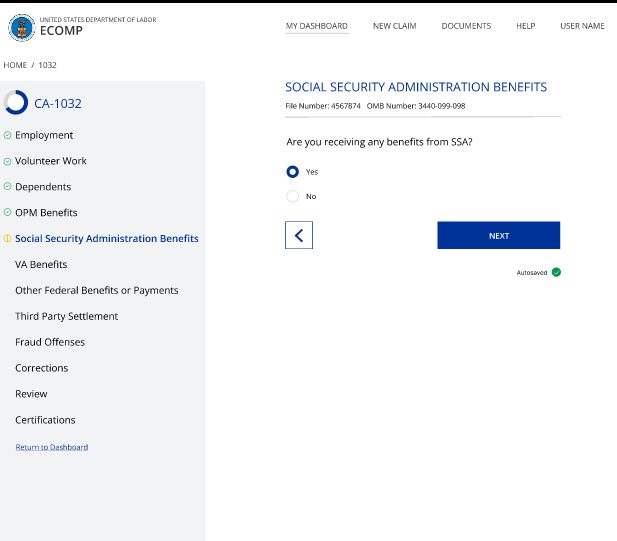Open the VA Benefits section

[41, 265]
